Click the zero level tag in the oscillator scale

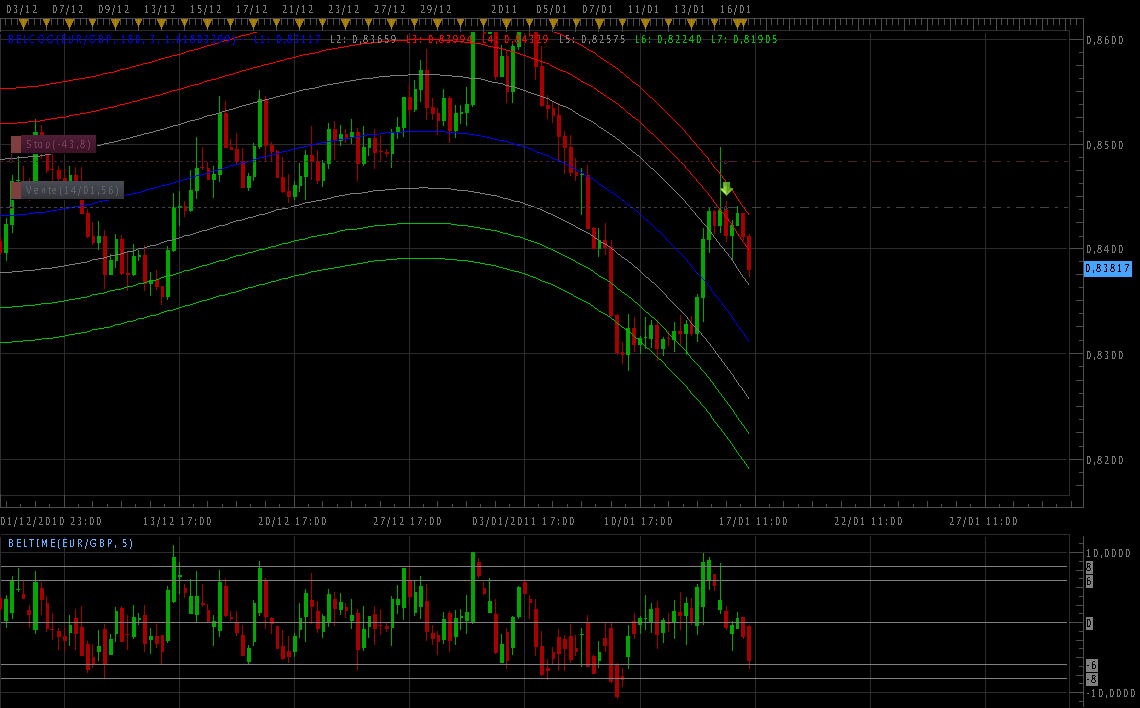[x=1089, y=623]
